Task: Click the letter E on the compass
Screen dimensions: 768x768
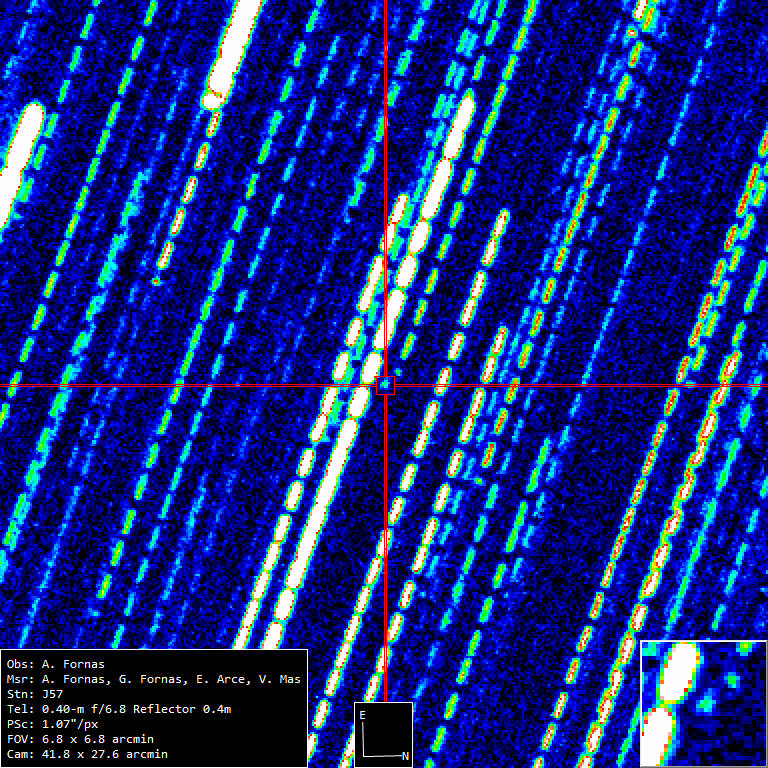Action: tap(363, 715)
